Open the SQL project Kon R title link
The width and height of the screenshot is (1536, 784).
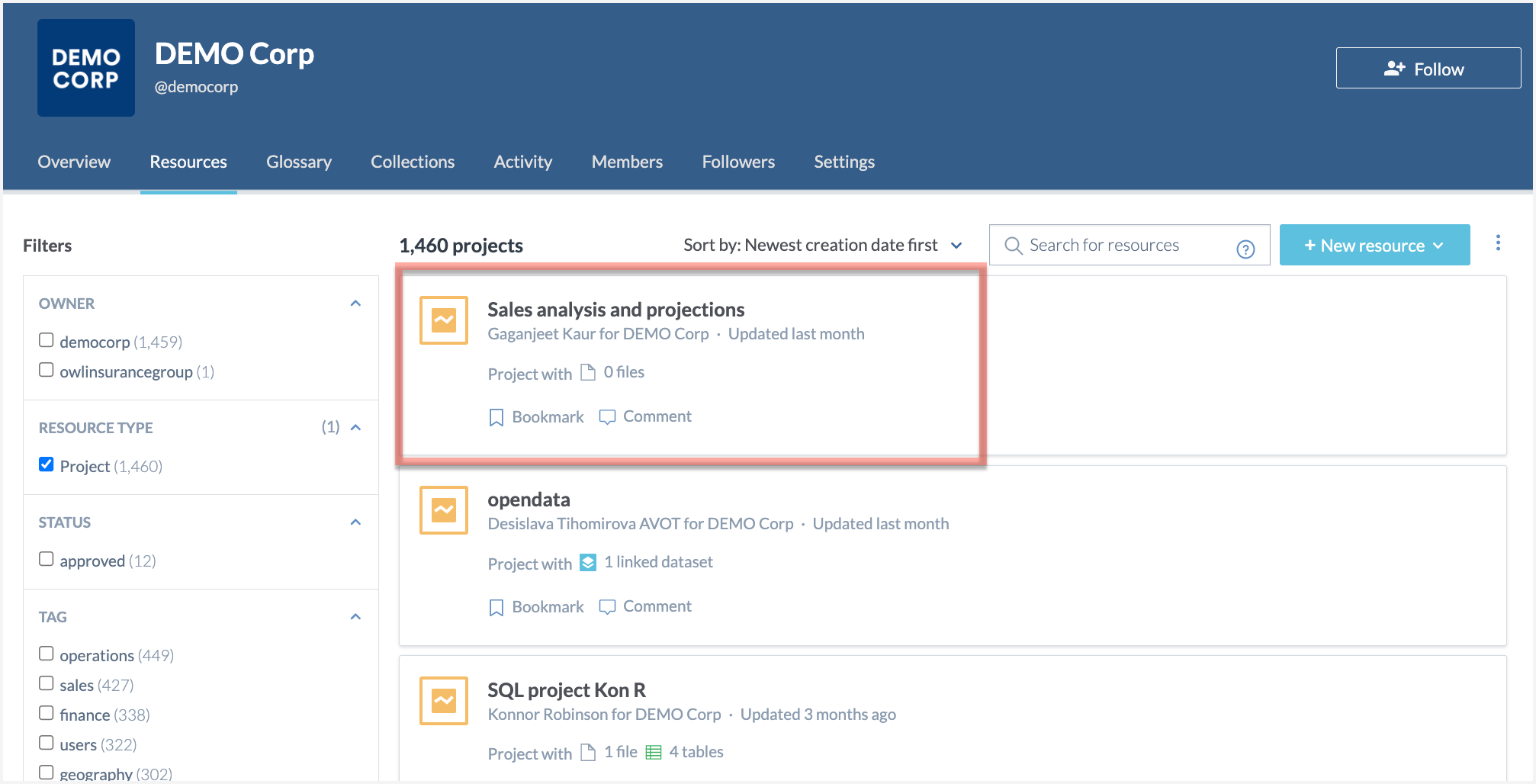[x=567, y=690]
